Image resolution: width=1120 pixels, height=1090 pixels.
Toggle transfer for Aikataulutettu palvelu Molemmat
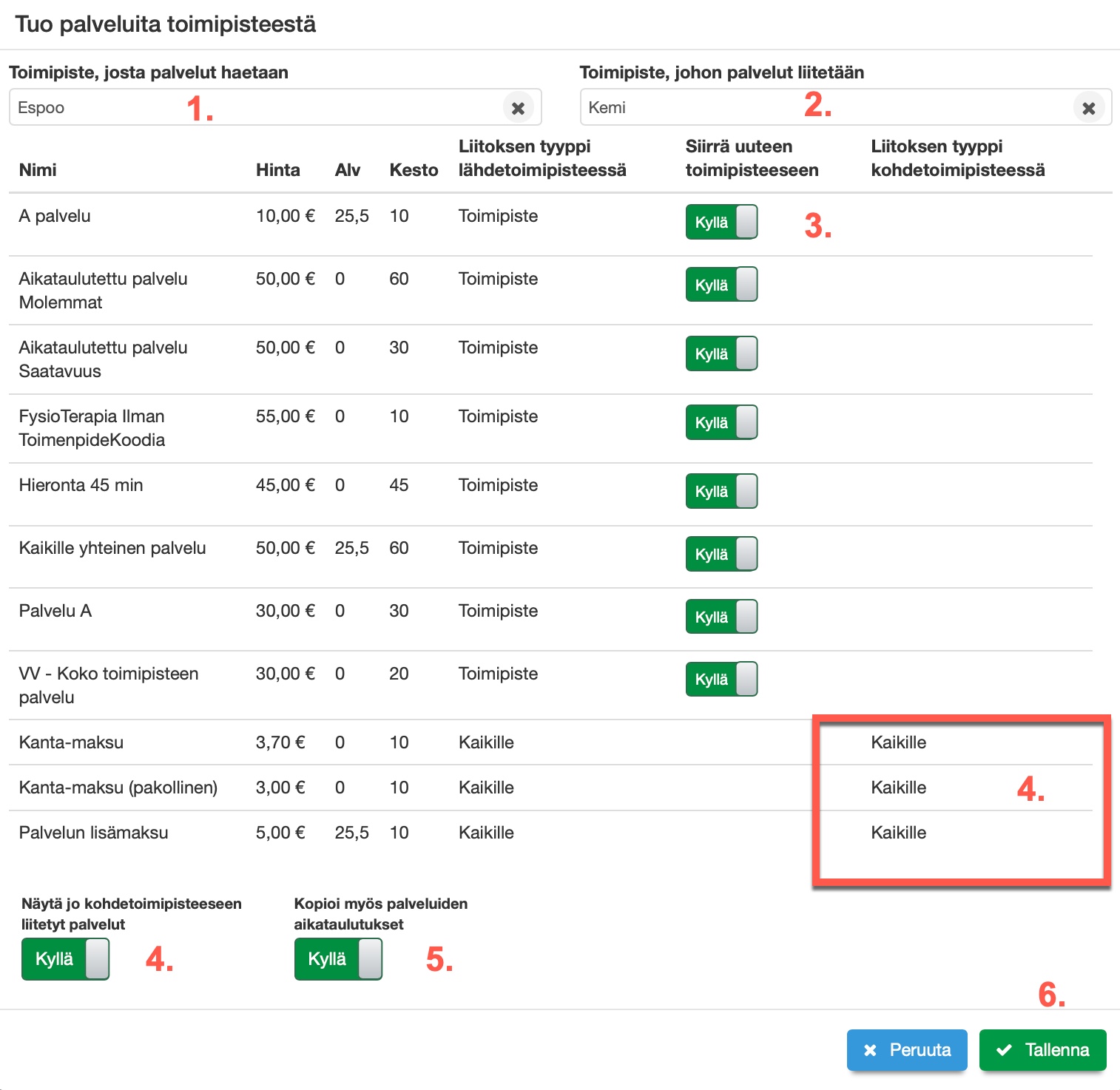coord(721,285)
